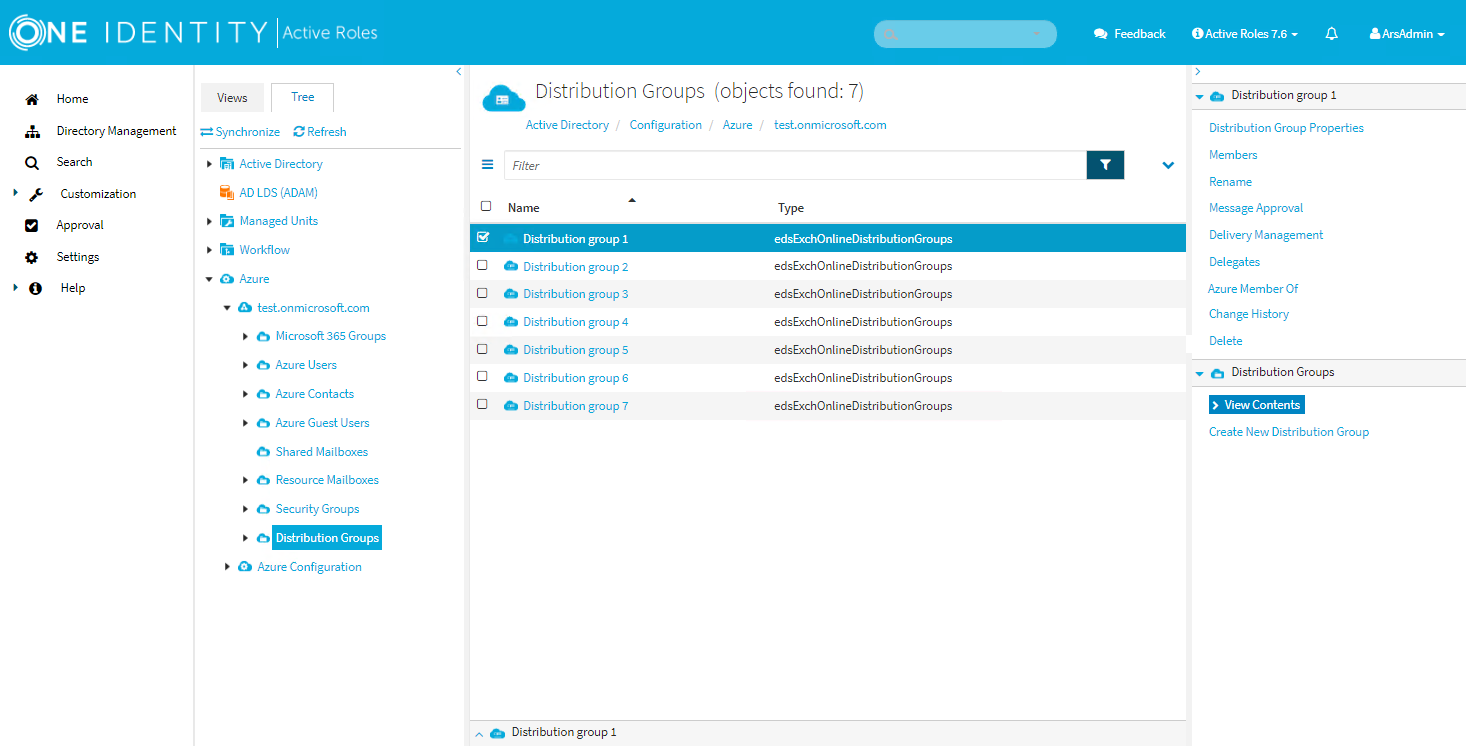Click the Feedback speech bubble icon
1466x746 pixels.
[1101, 34]
